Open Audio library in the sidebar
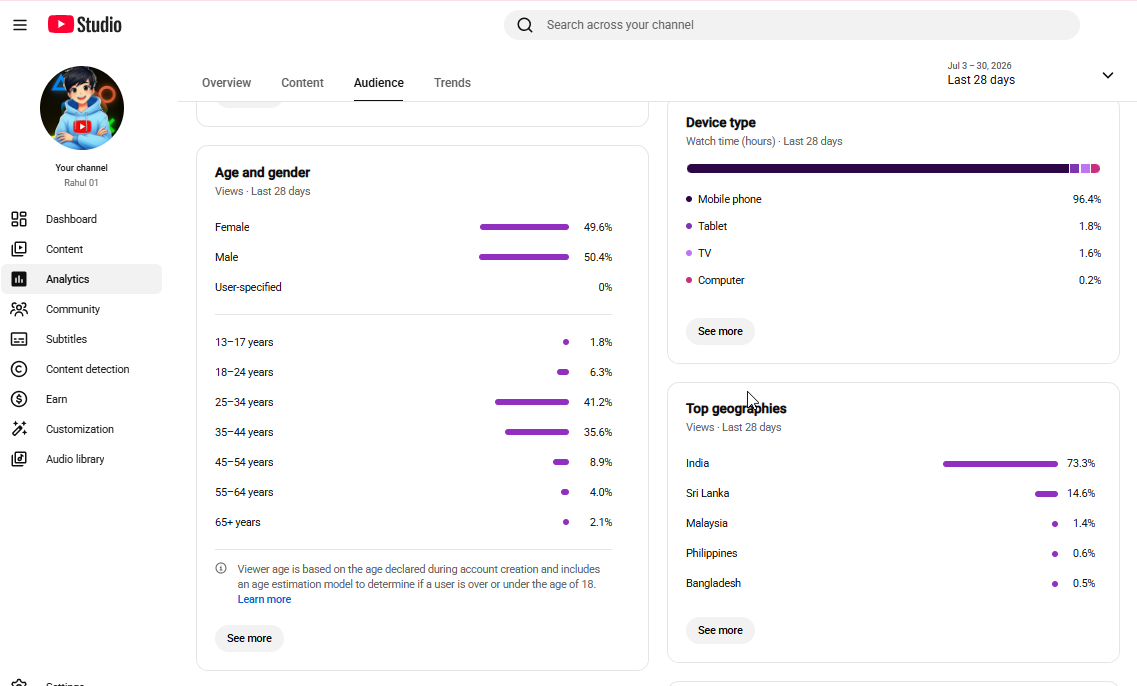Image resolution: width=1137 pixels, height=686 pixels. pyautogui.click(x=82, y=459)
